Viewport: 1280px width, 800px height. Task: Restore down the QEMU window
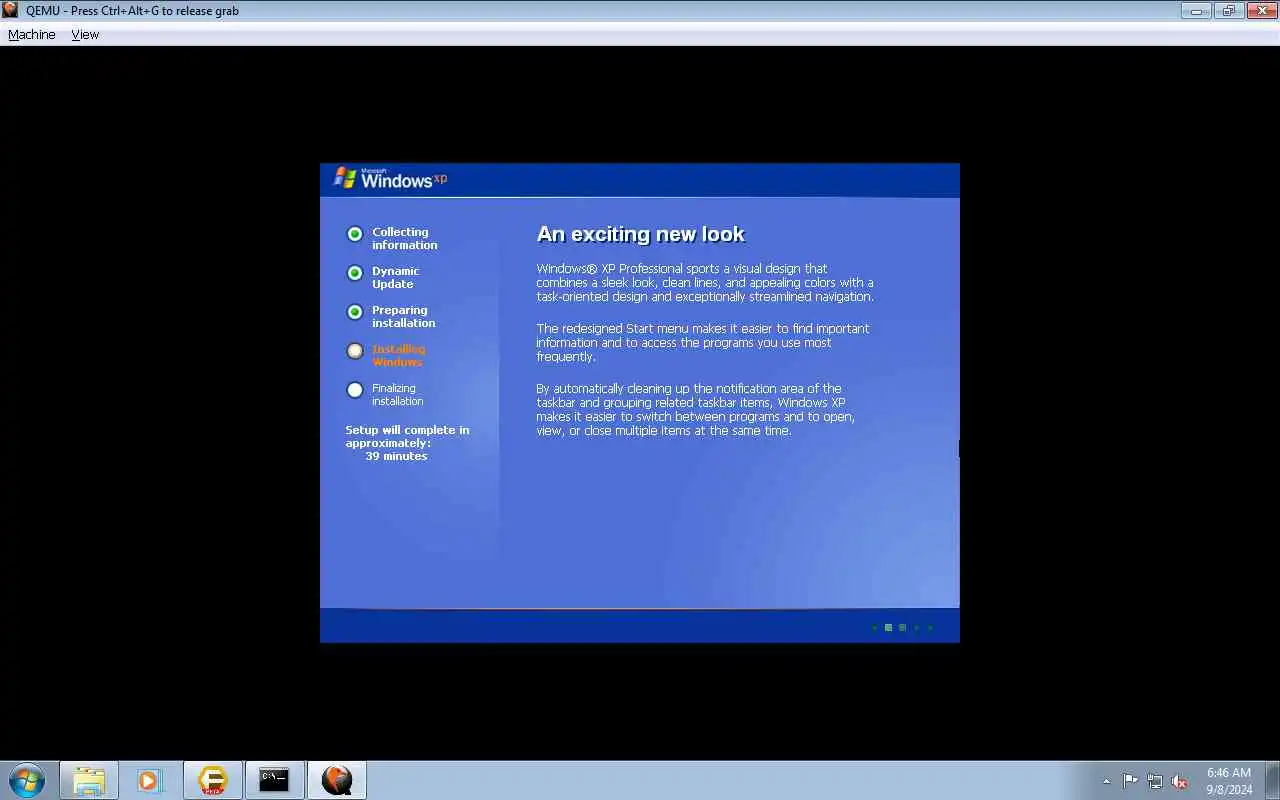(1228, 11)
